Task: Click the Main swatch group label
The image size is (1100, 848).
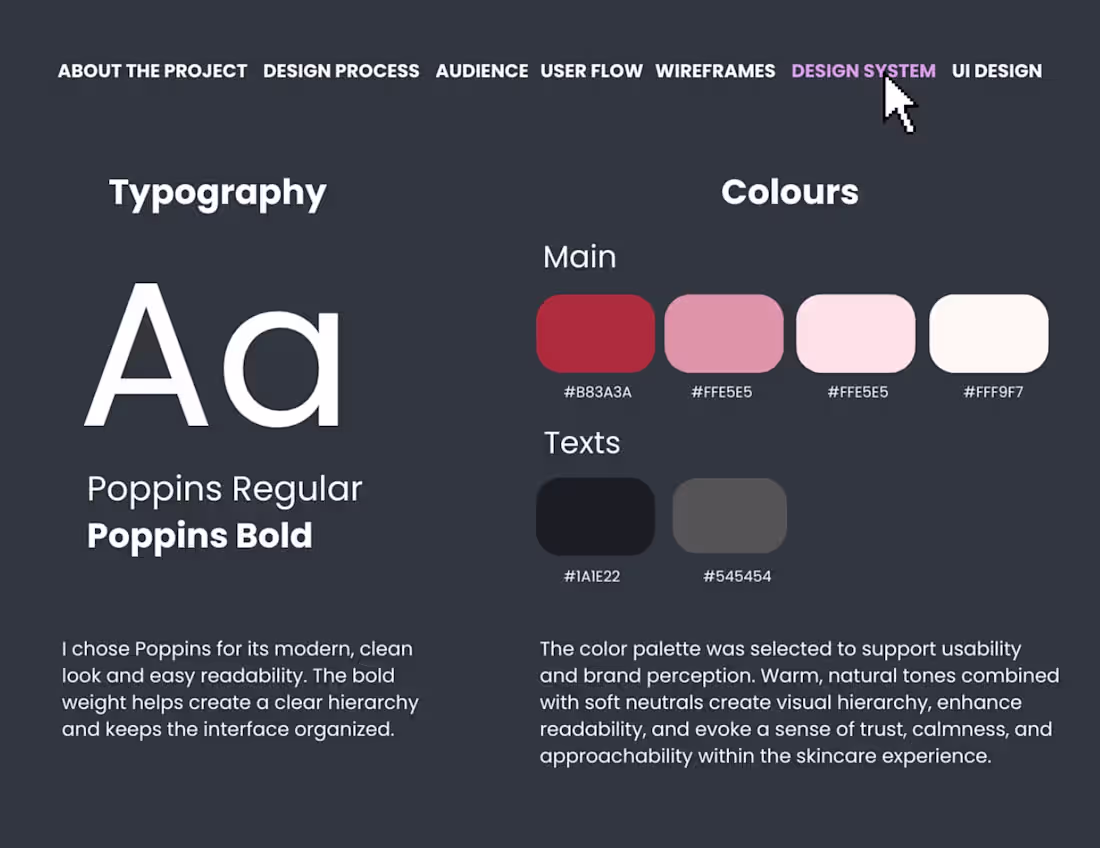Action: [x=580, y=257]
